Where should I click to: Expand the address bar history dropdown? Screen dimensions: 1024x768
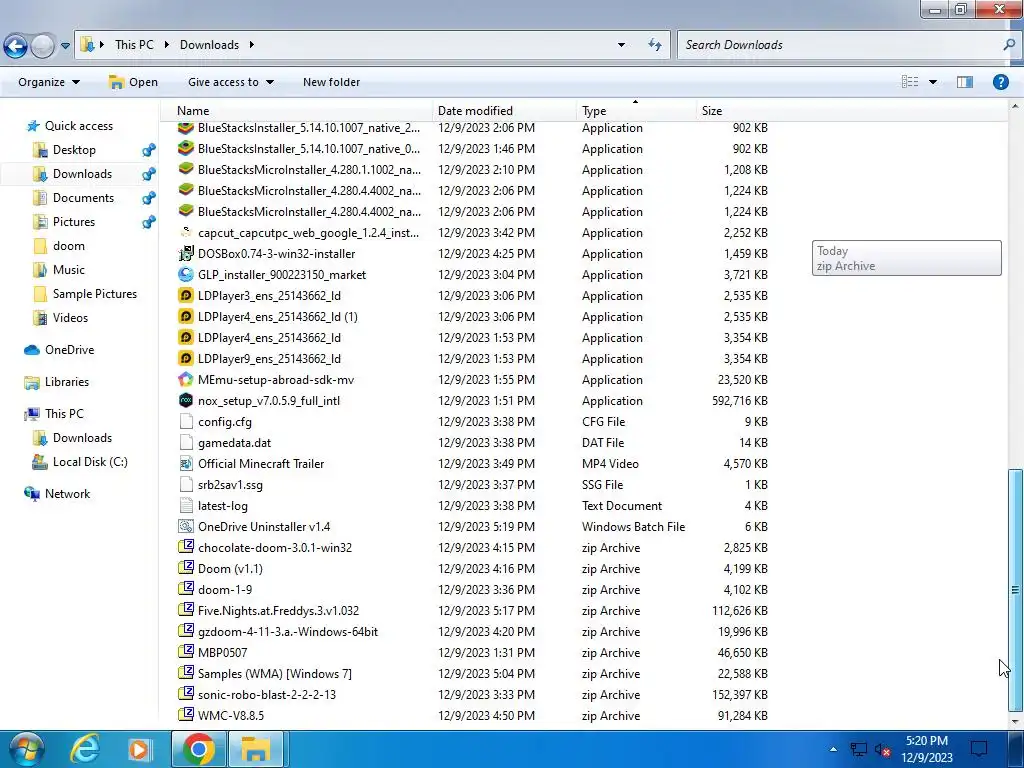click(621, 45)
